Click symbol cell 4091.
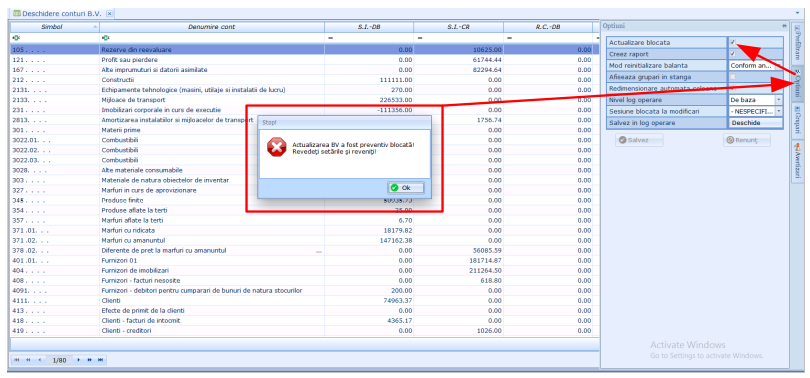 click(x=55, y=291)
